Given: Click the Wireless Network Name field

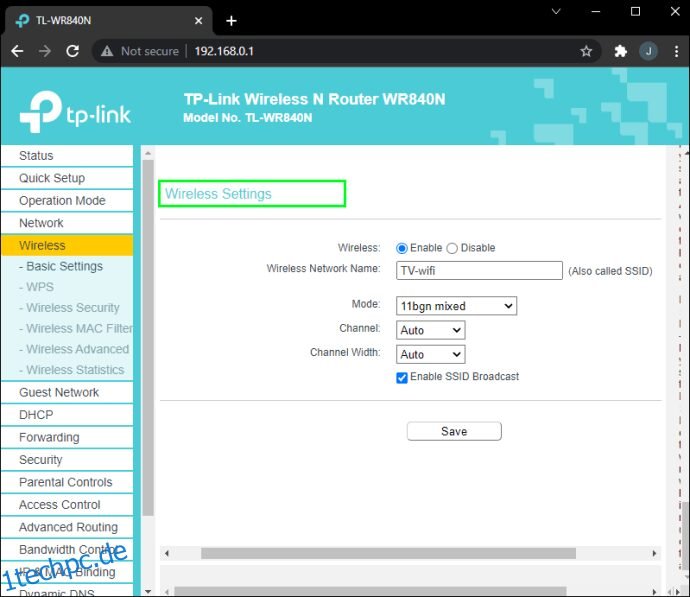Looking at the screenshot, I should [479, 271].
